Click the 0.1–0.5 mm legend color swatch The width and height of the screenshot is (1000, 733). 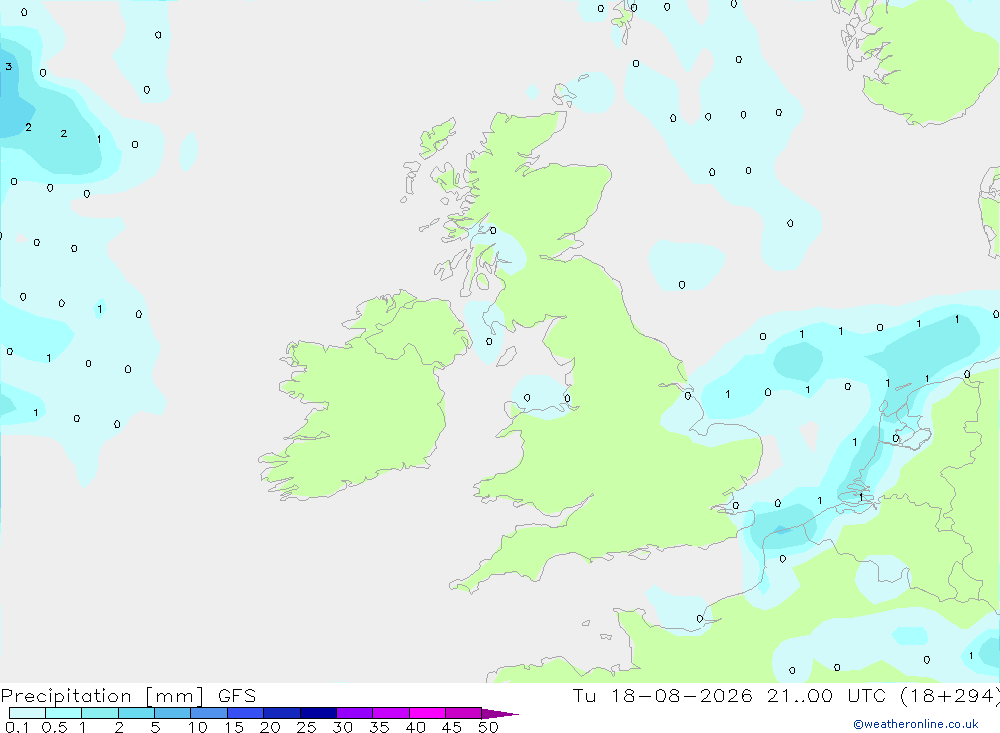pyautogui.click(x=27, y=713)
